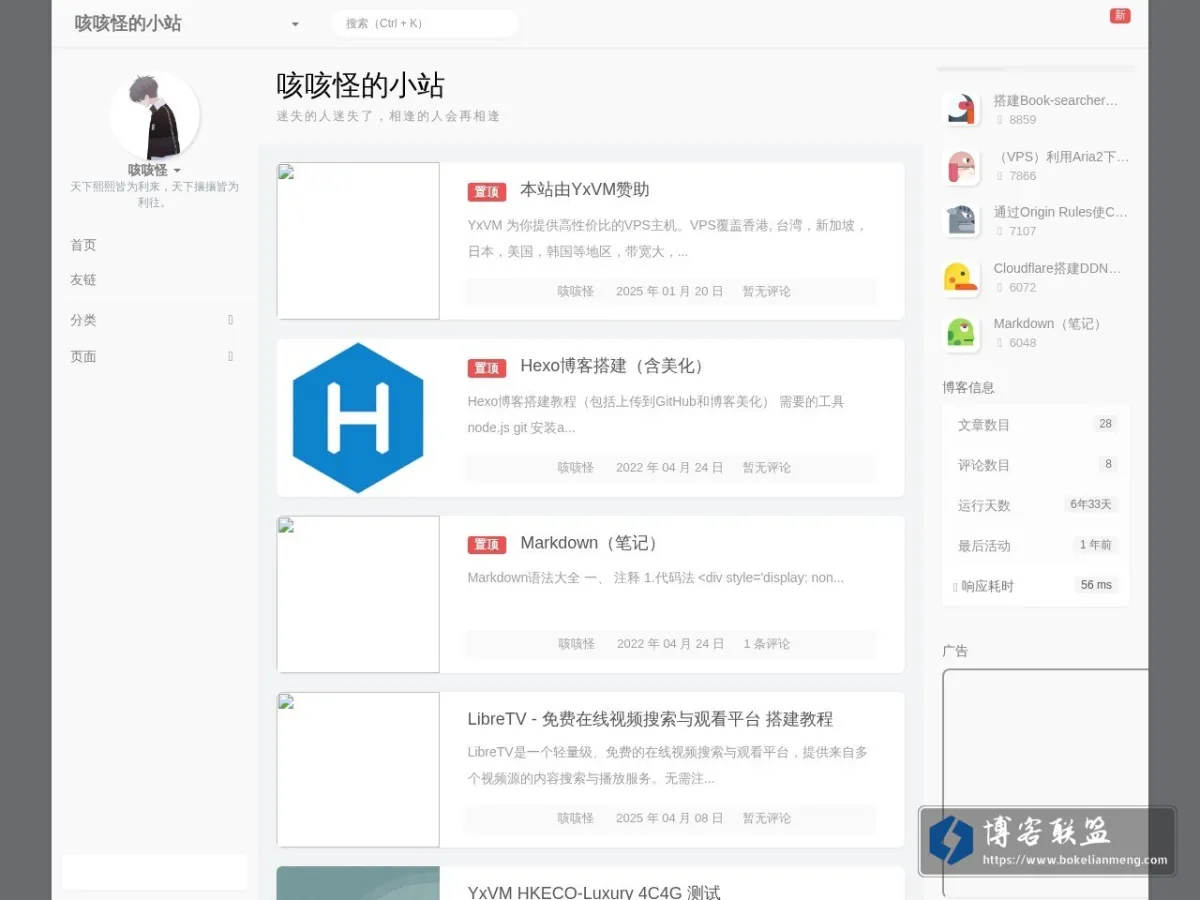Click the 置顶 badge on the Hexo post
Viewport: 1200px width, 900px height.
pos(487,368)
